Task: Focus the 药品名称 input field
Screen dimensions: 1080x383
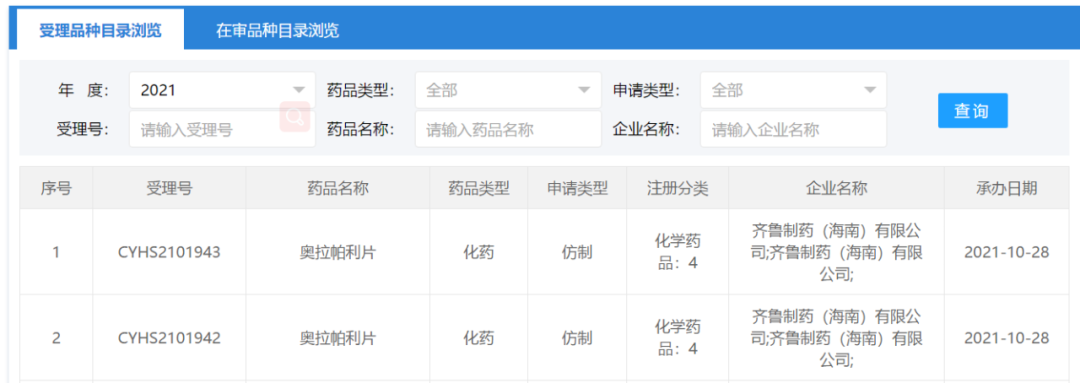Action: click(508, 130)
